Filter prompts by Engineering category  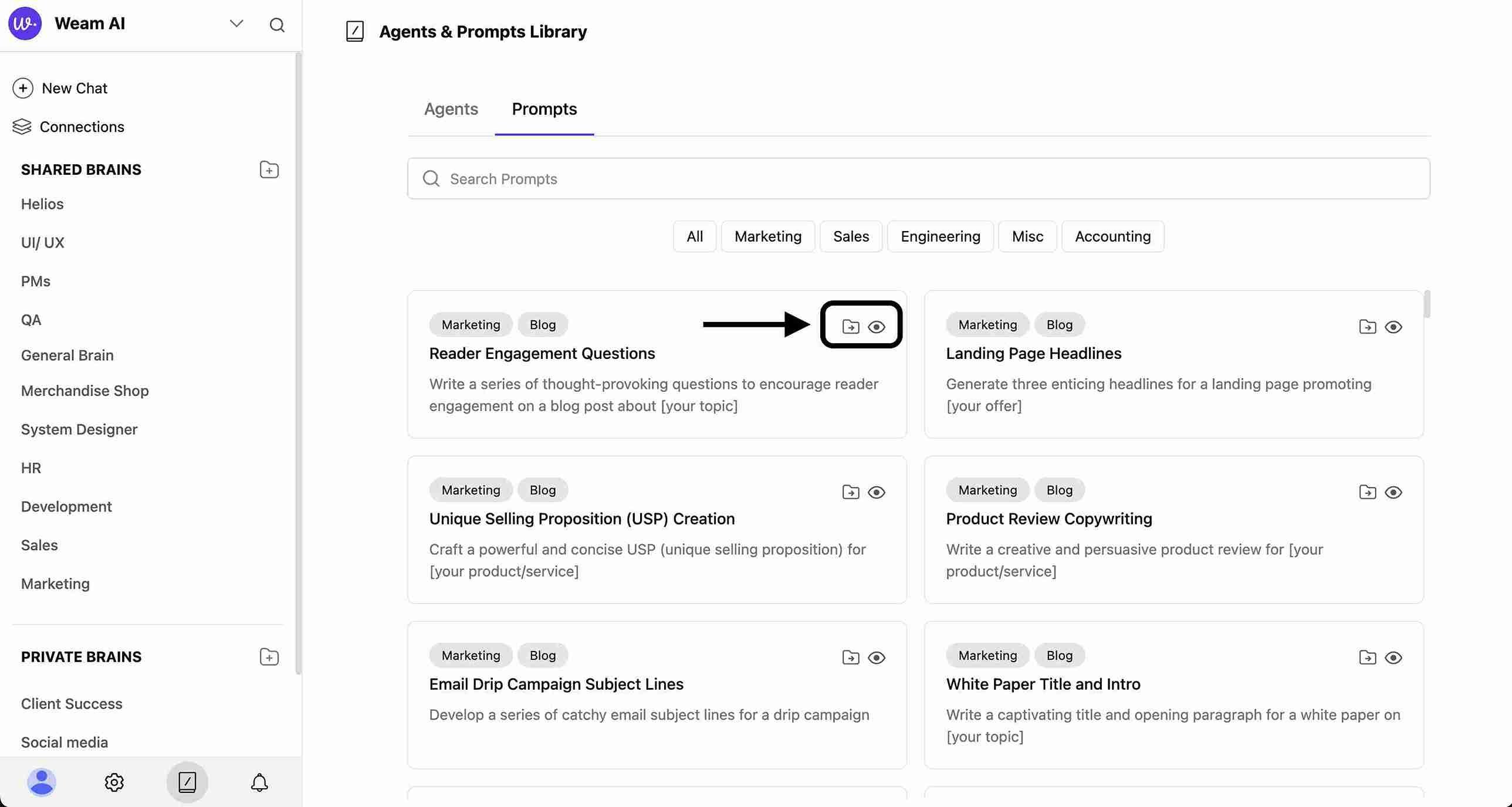pos(940,236)
